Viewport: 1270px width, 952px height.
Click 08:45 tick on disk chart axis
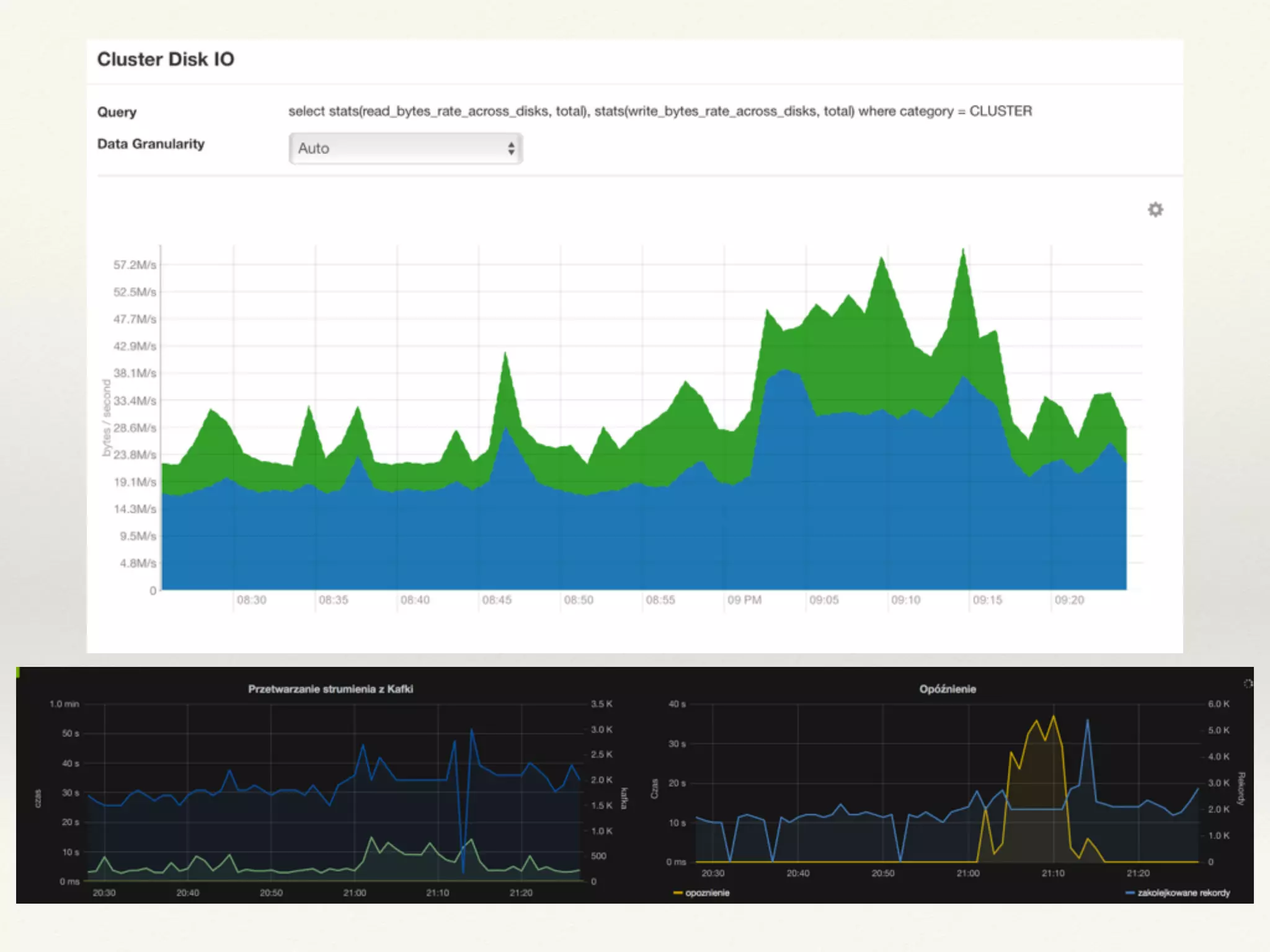[497, 600]
